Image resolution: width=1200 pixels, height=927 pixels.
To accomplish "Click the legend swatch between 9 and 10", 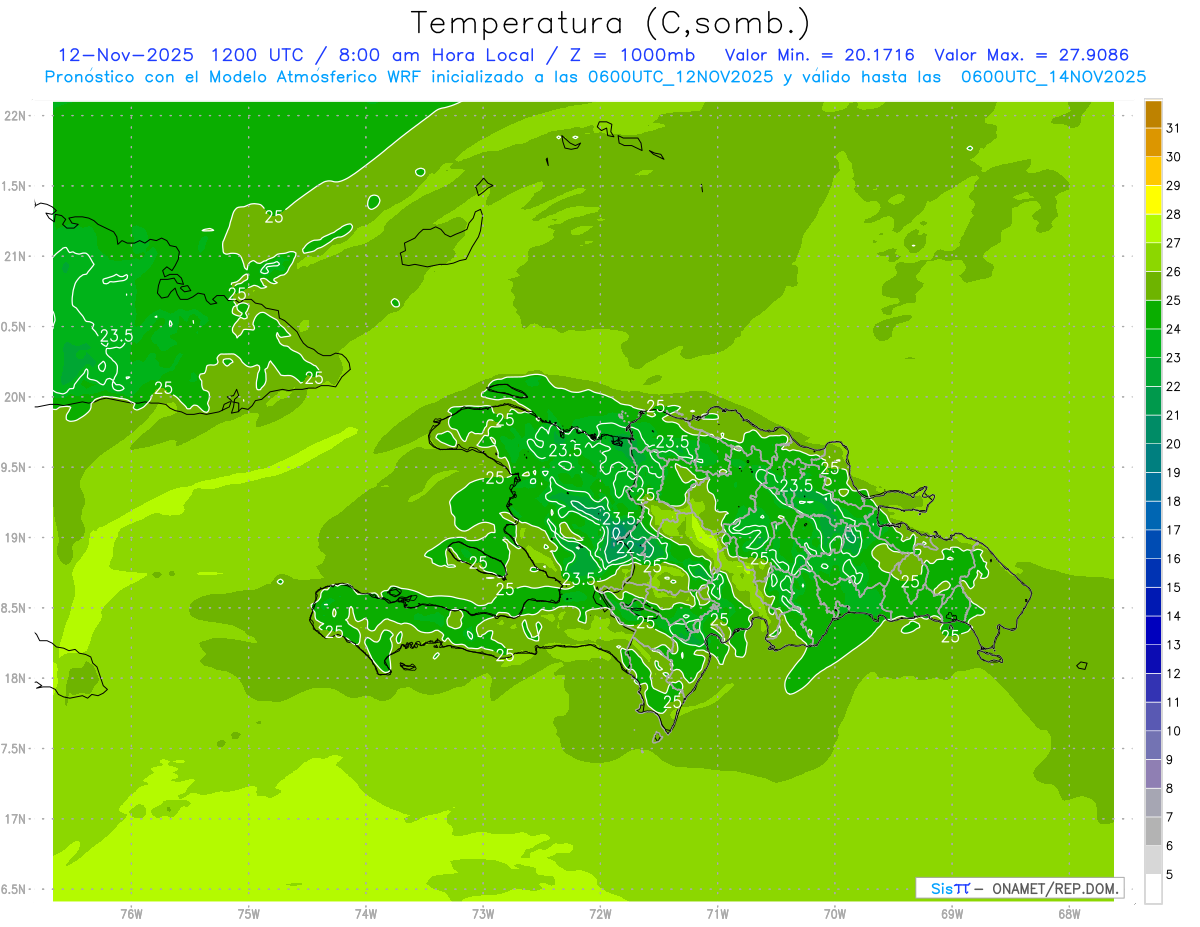I will point(1153,746).
